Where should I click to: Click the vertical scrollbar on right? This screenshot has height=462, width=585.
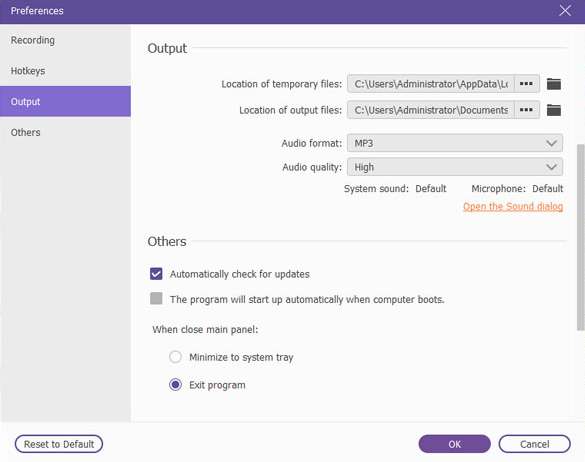click(x=581, y=237)
